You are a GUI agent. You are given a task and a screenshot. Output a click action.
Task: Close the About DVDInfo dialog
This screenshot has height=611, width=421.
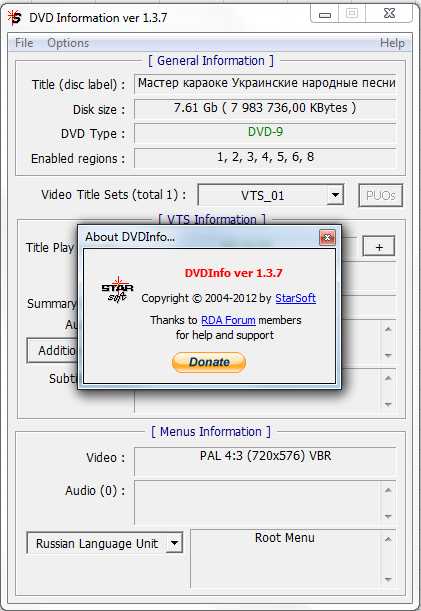(x=327, y=237)
